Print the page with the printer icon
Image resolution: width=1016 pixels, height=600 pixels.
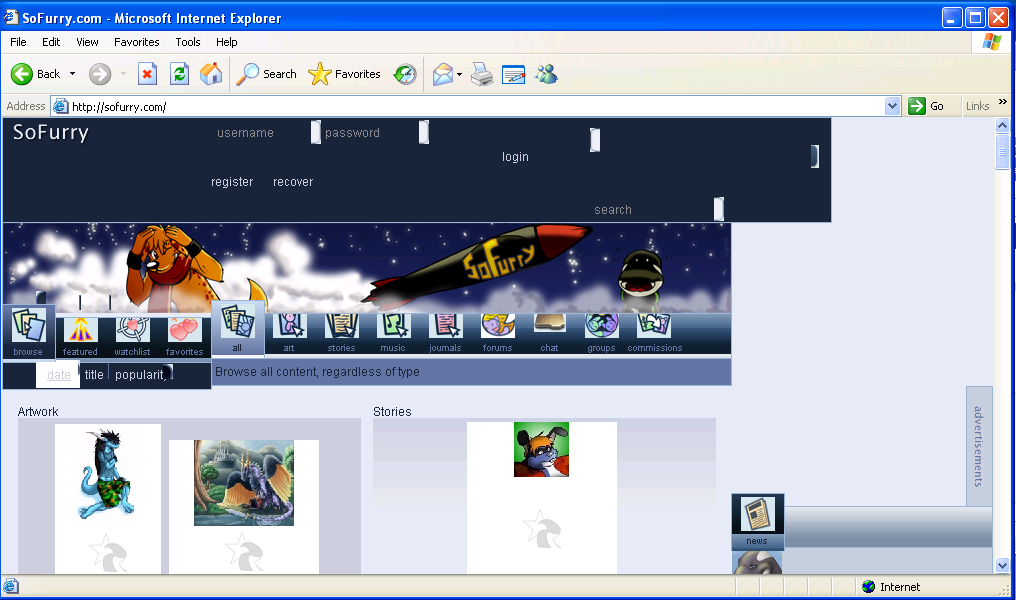(x=481, y=74)
